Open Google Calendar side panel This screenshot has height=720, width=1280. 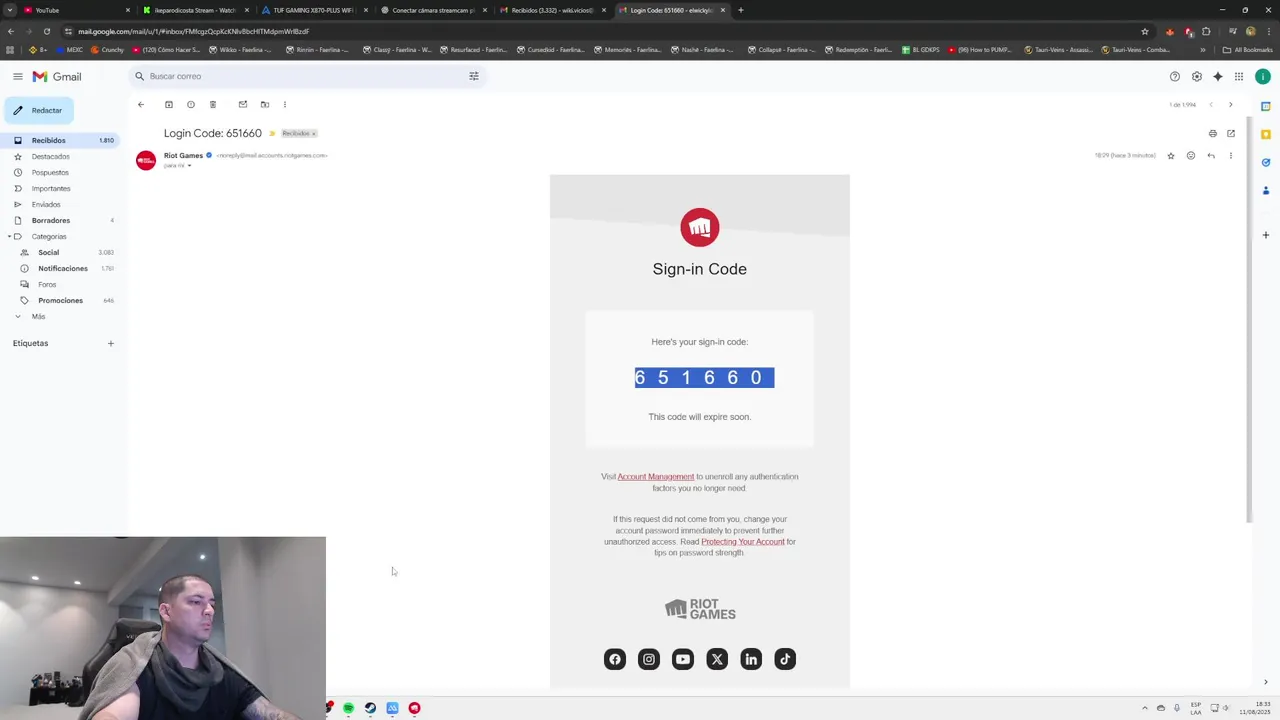(1266, 106)
